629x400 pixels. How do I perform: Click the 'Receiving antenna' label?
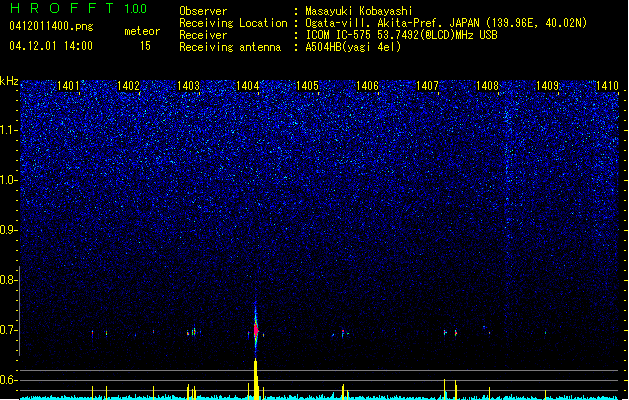[x=230, y=47]
